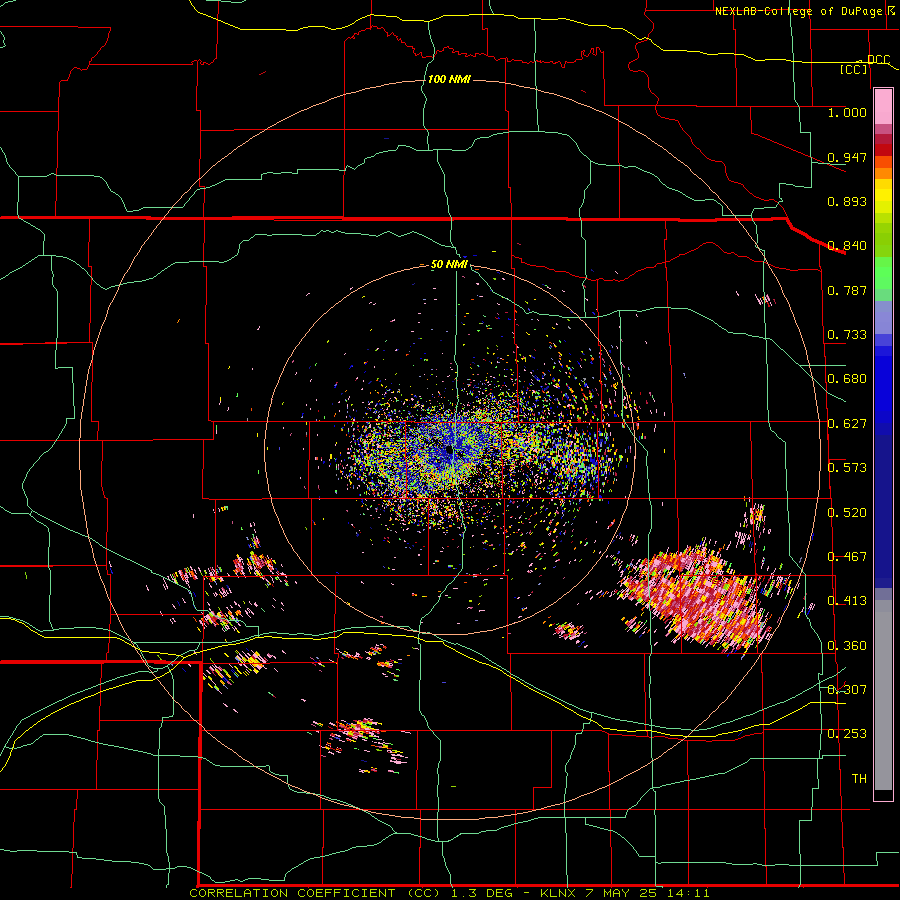Click the black radar site dot at center
Viewport: 900px width, 900px height.
pyautogui.click(x=449, y=451)
